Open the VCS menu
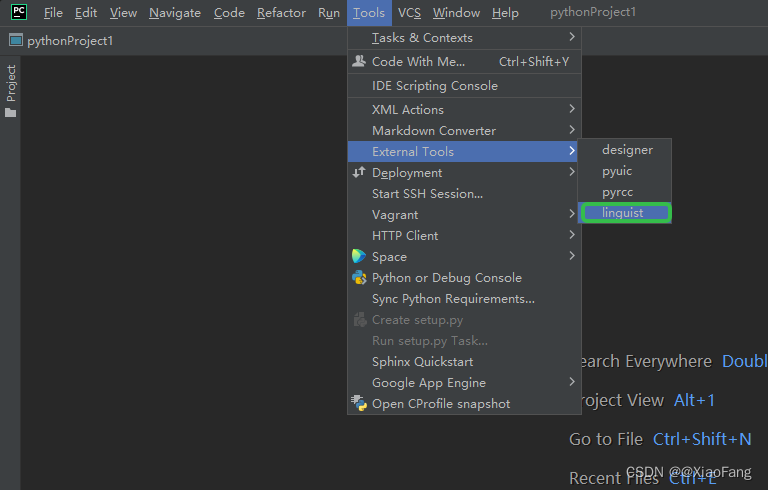768x490 pixels. coord(409,13)
